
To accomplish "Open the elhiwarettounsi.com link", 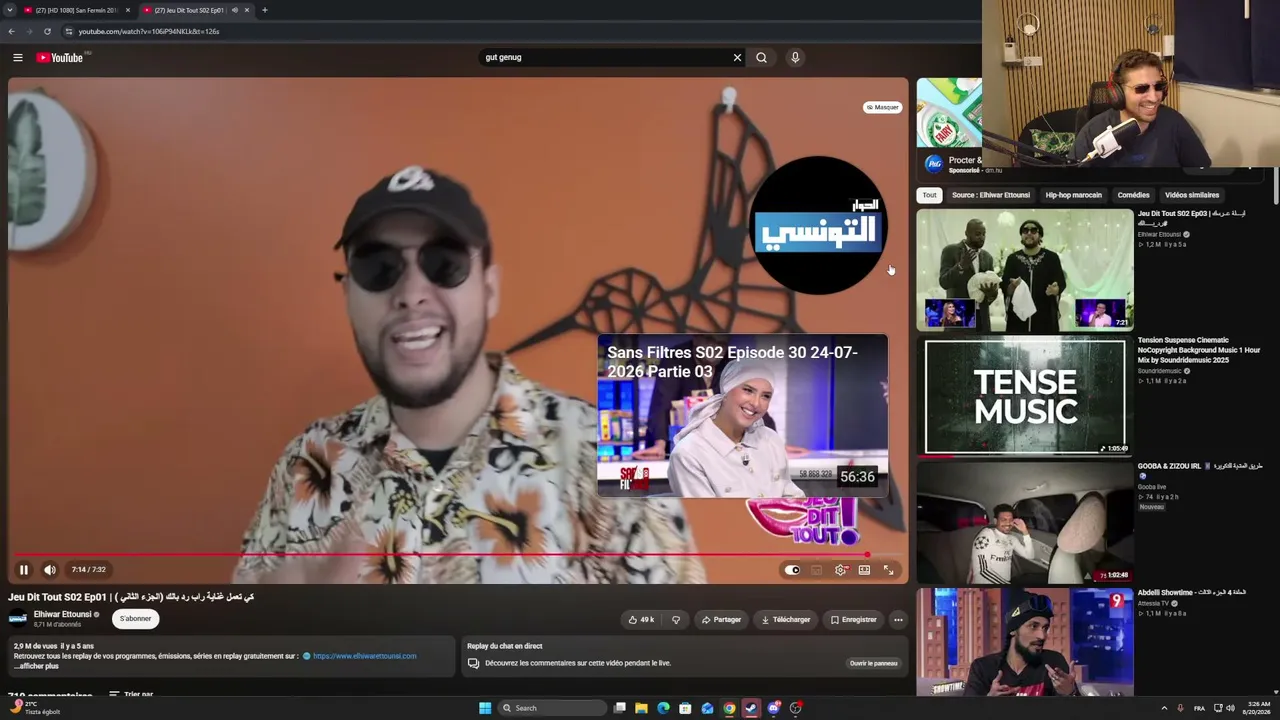I will [364, 656].
